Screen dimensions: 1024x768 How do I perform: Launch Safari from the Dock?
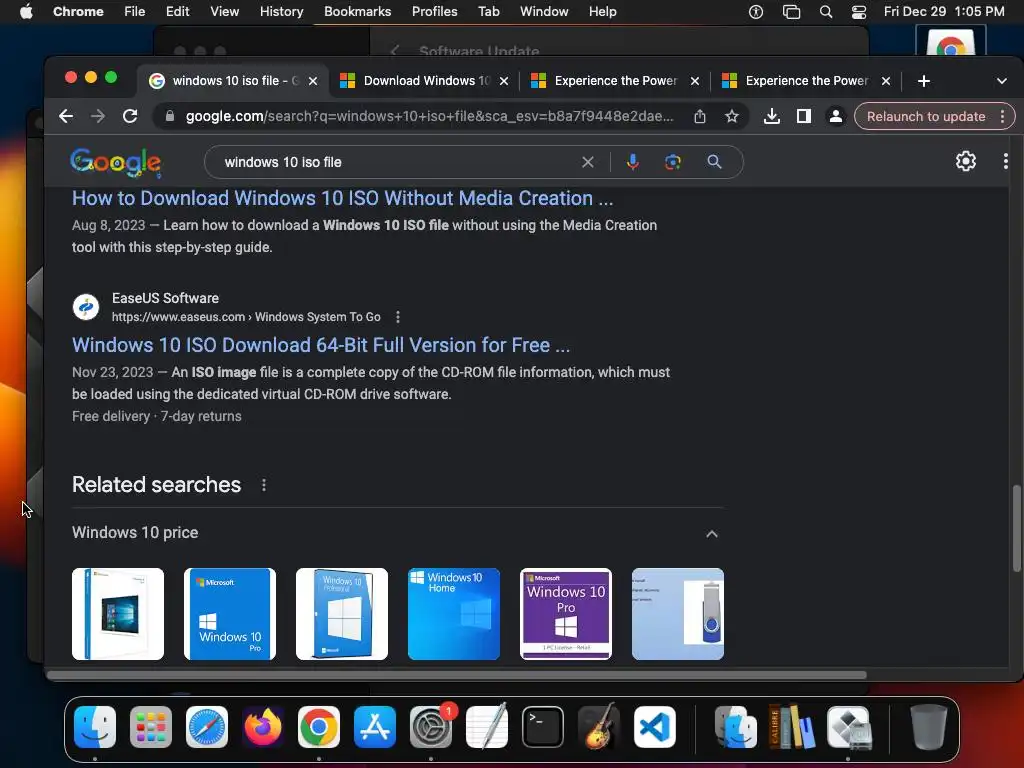(x=207, y=727)
